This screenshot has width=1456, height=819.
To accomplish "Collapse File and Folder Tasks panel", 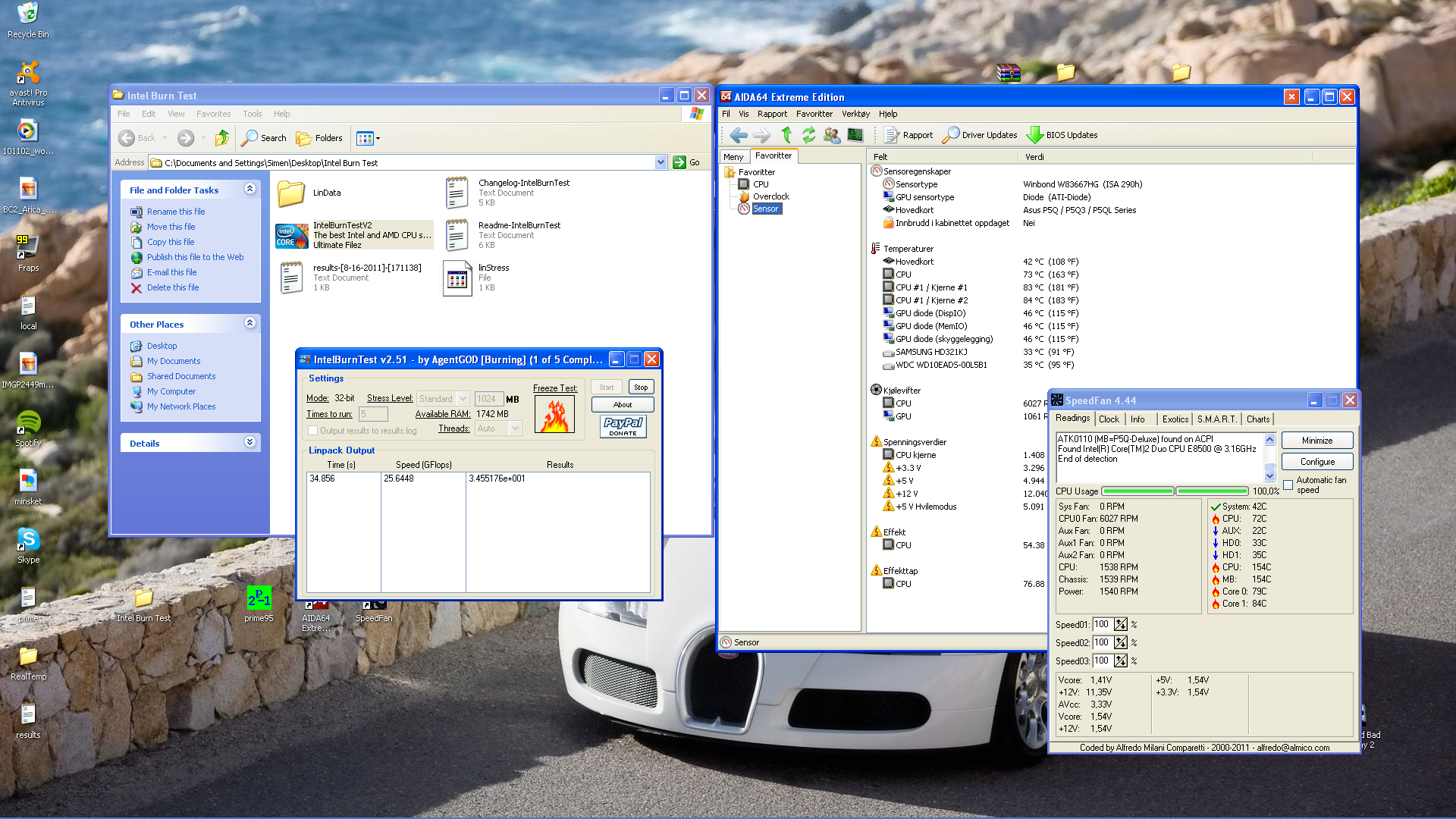I will [x=249, y=189].
